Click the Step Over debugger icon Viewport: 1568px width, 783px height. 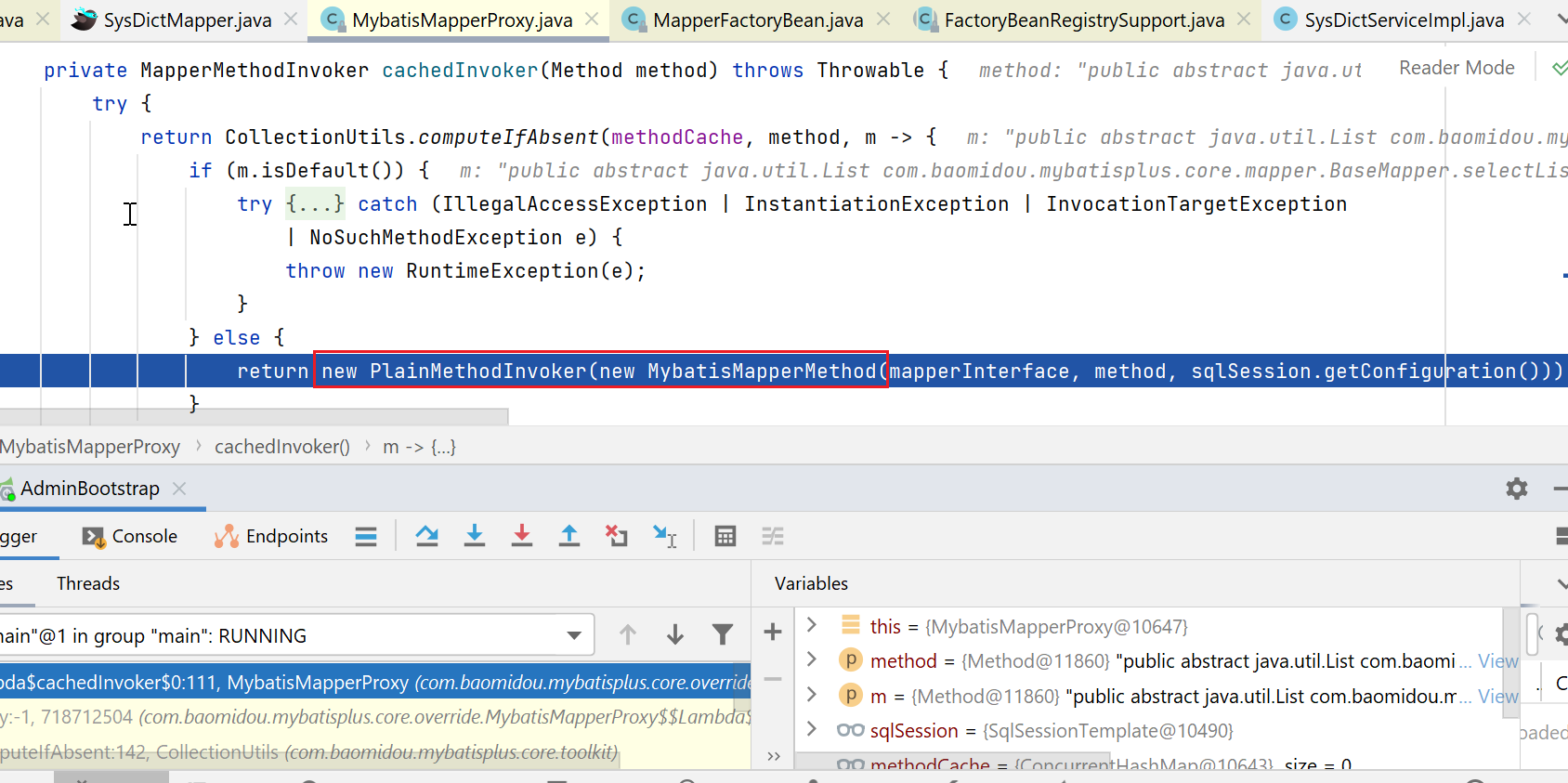click(427, 536)
